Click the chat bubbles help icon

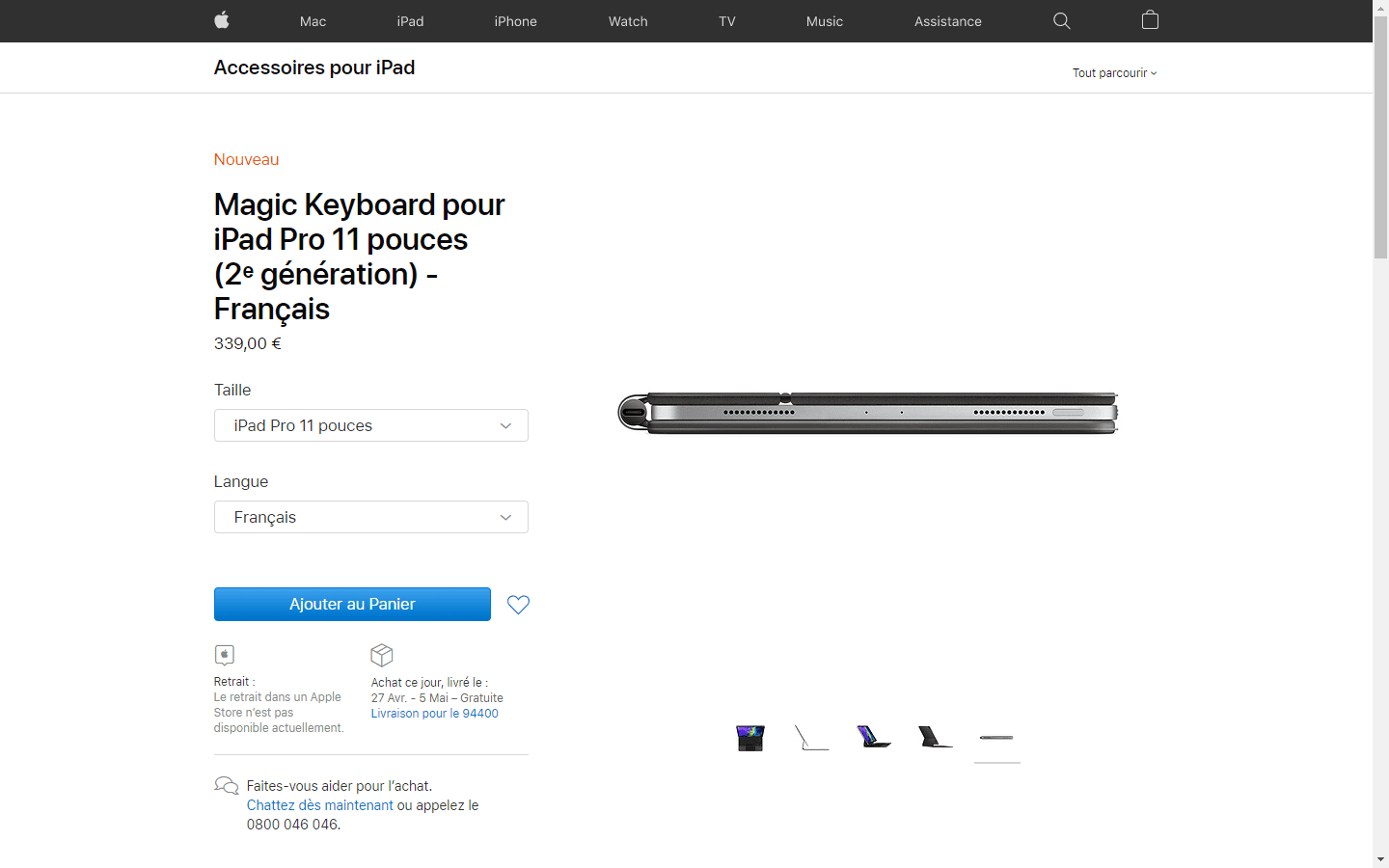(226, 786)
